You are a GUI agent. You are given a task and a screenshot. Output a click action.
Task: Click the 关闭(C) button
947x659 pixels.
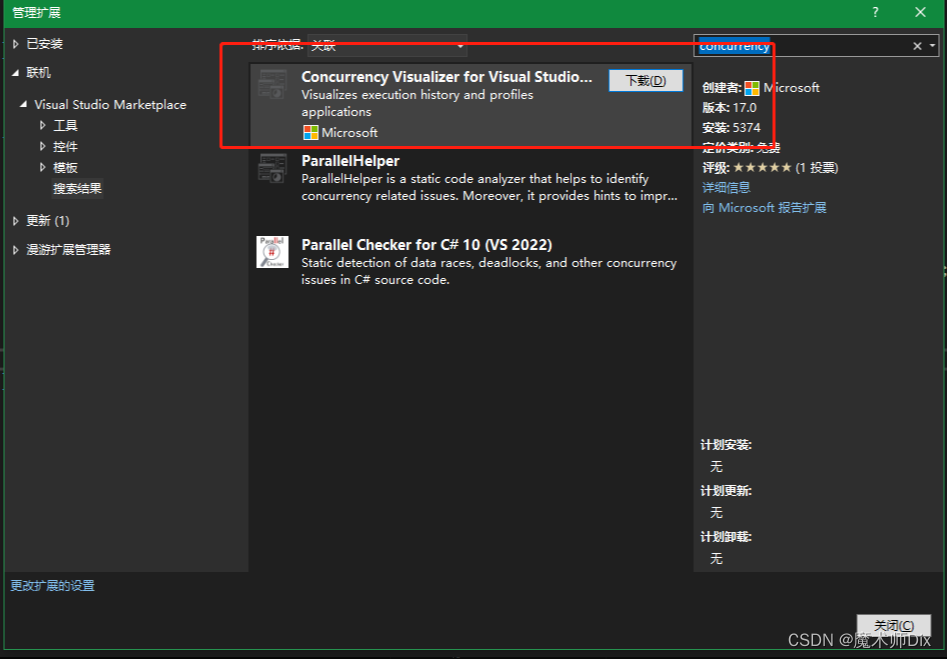[894, 625]
